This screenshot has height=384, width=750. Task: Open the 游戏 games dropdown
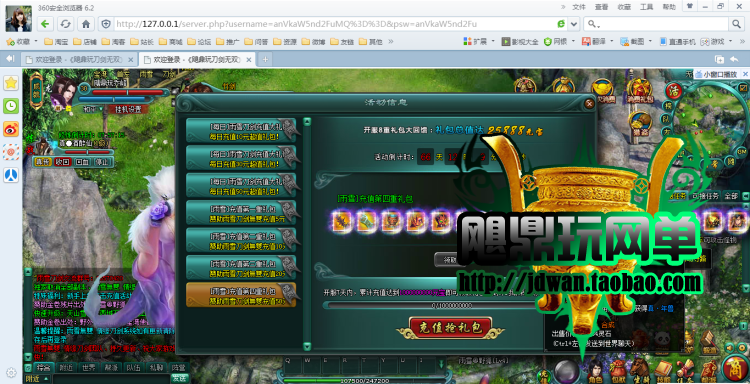717,42
